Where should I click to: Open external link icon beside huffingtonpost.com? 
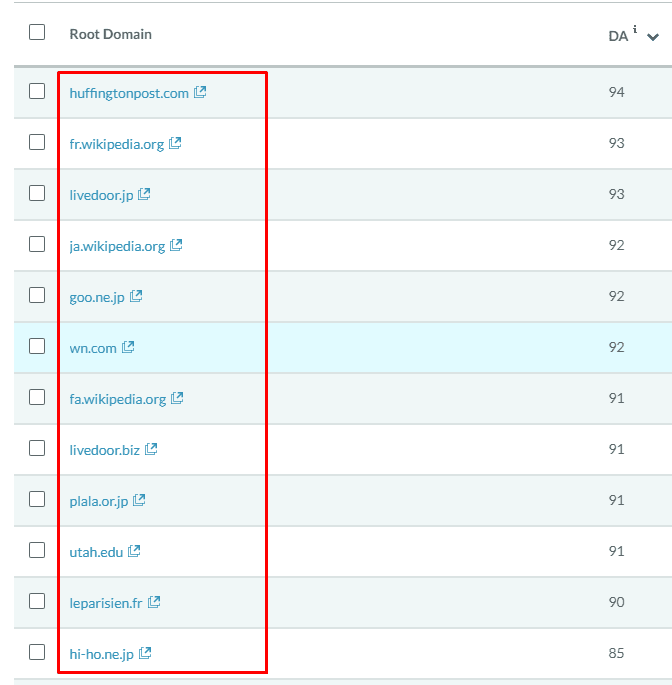pos(200,92)
